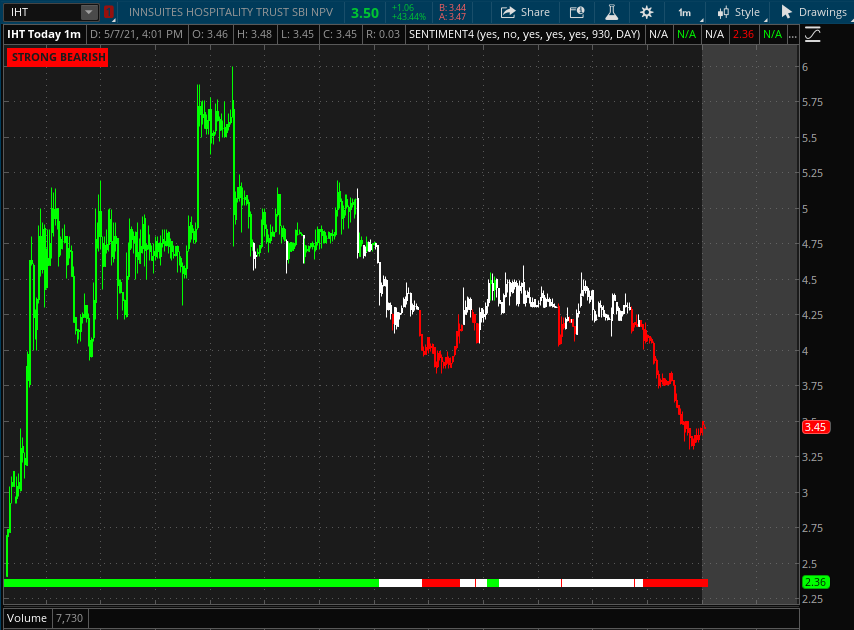Click the volume value 7,730

click(x=70, y=618)
